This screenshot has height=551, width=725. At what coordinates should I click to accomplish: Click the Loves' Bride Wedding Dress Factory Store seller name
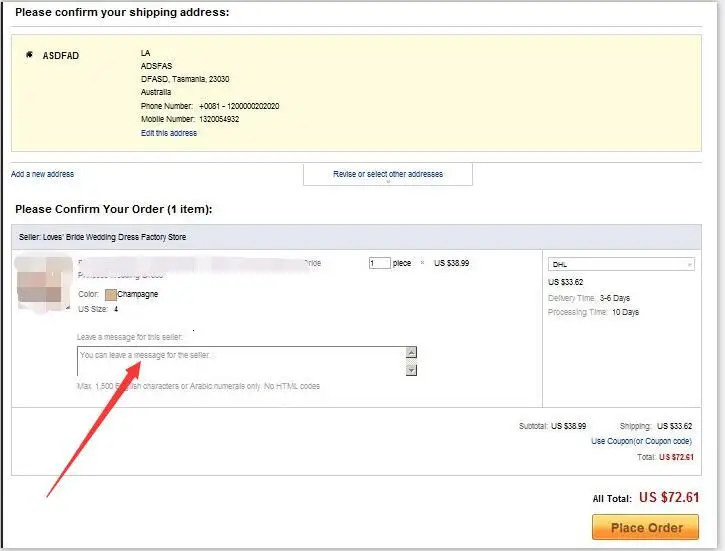coord(115,237)
